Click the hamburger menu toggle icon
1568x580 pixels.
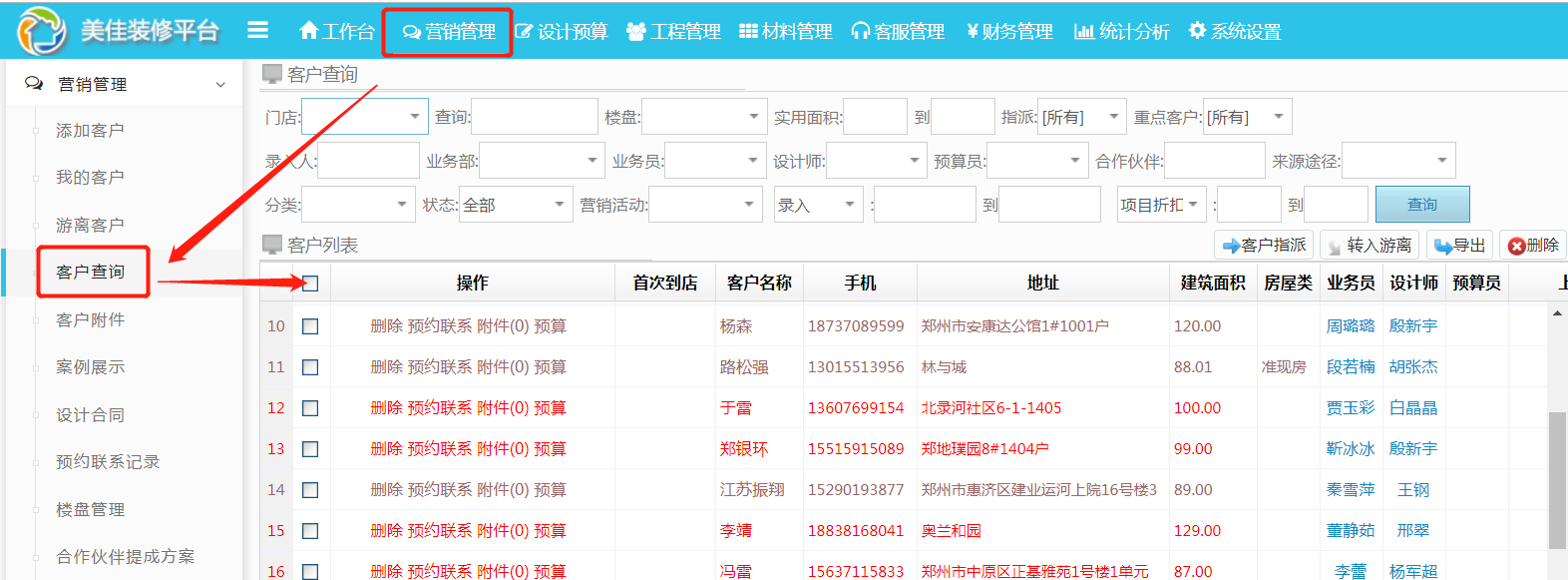pos(257,31)
